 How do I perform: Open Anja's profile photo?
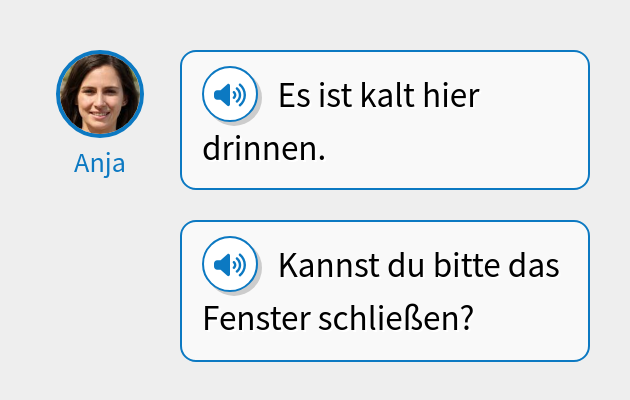pos(100,94)
